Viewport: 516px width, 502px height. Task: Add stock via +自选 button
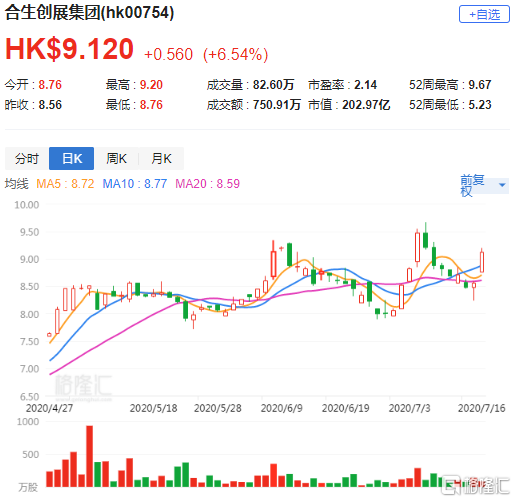tap(484, 14)
